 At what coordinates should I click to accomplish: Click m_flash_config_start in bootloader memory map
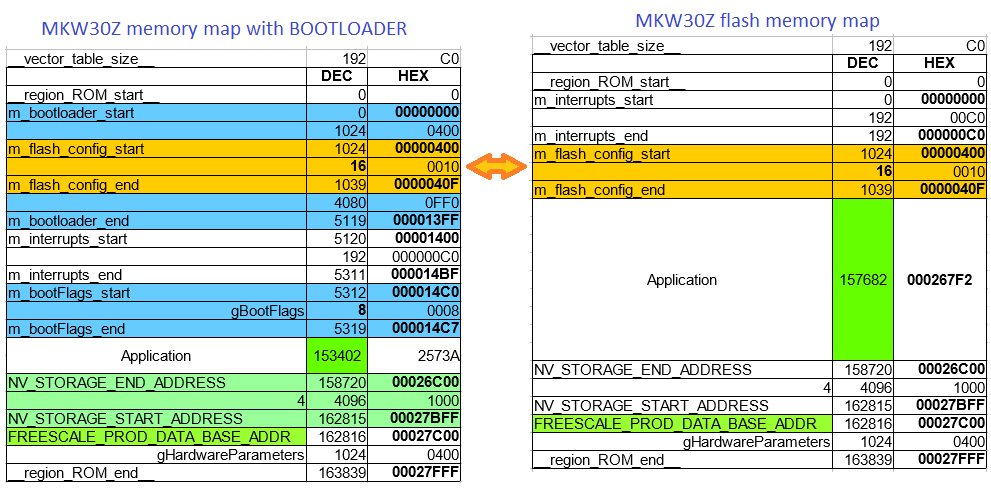coord(76,149)
